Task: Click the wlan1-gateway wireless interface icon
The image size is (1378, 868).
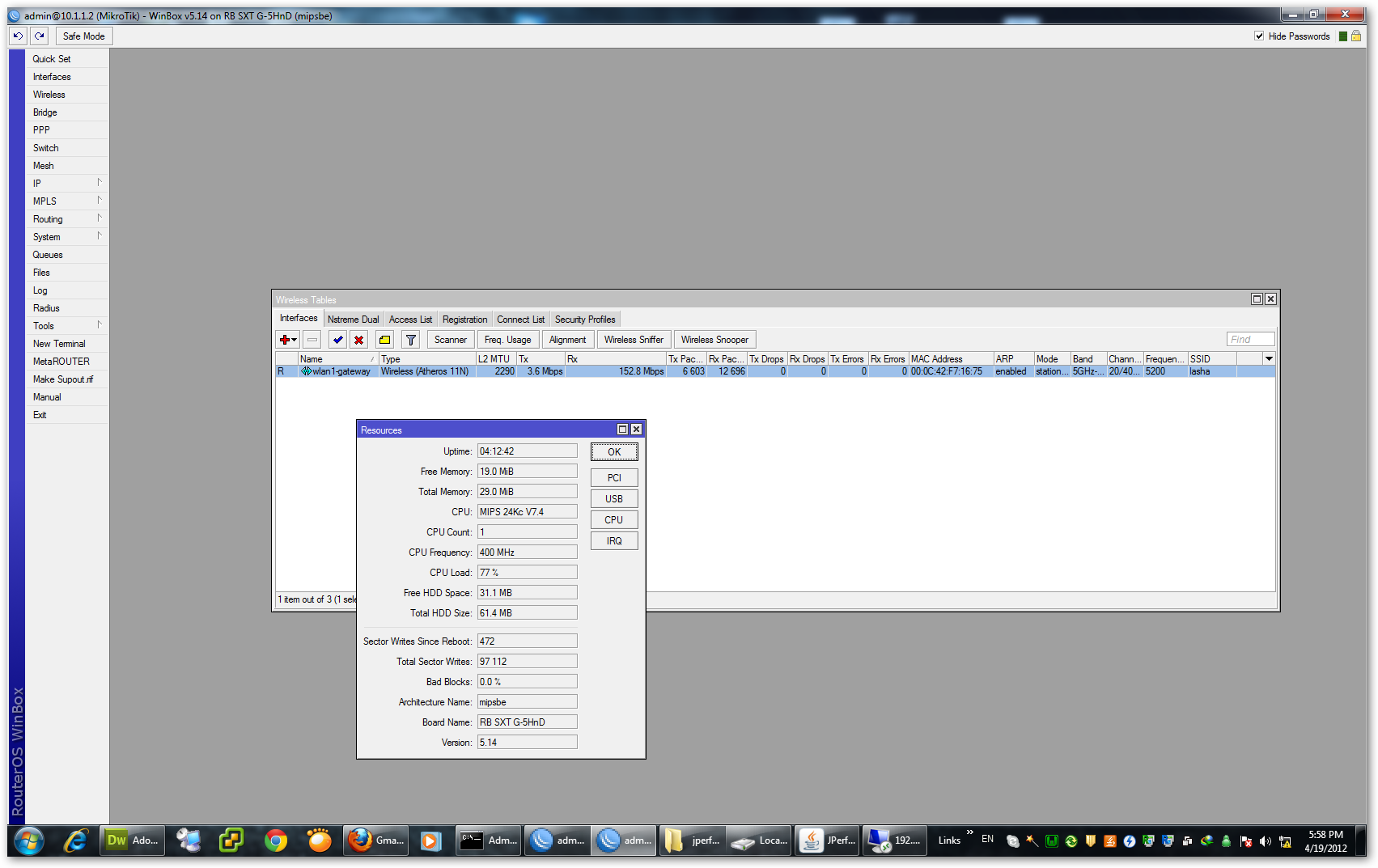Action: [306, 371]
